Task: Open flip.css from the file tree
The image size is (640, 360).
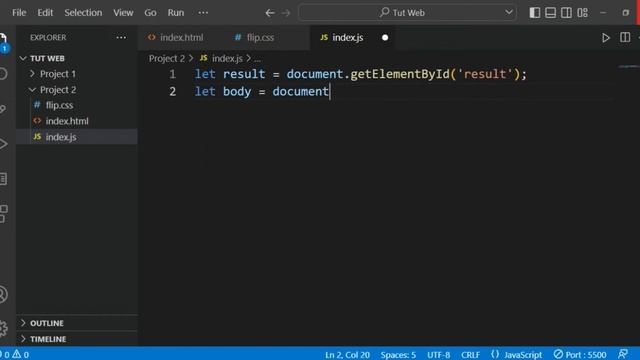Action: click(x=77, y=105)
